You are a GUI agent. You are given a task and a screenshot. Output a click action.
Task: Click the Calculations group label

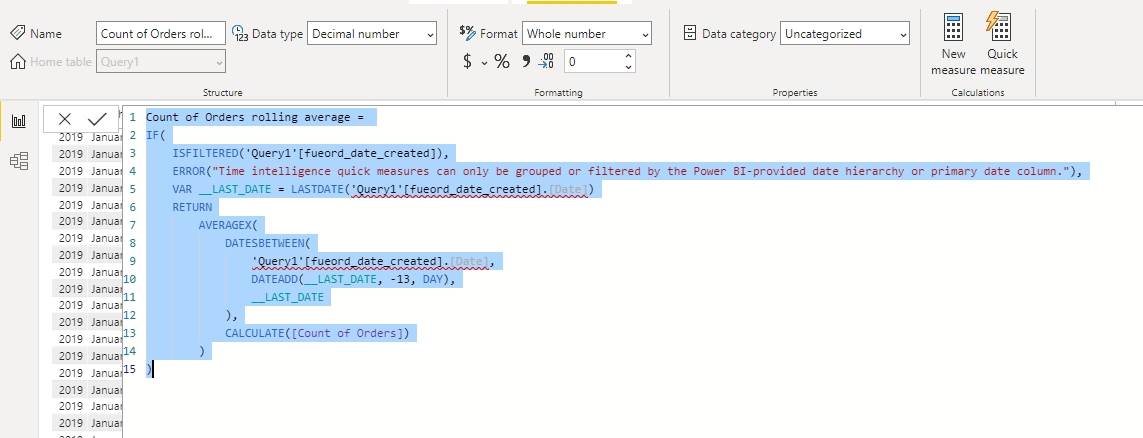978,93
